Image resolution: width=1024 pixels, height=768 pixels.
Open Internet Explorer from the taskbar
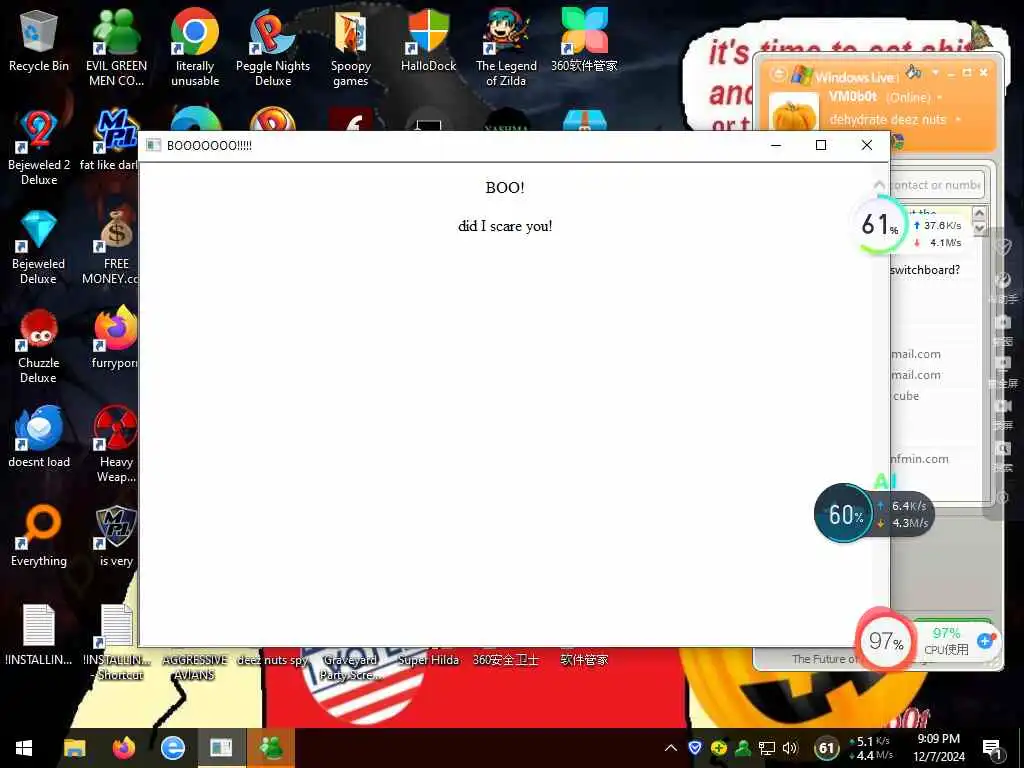click(x=172, y=748)
